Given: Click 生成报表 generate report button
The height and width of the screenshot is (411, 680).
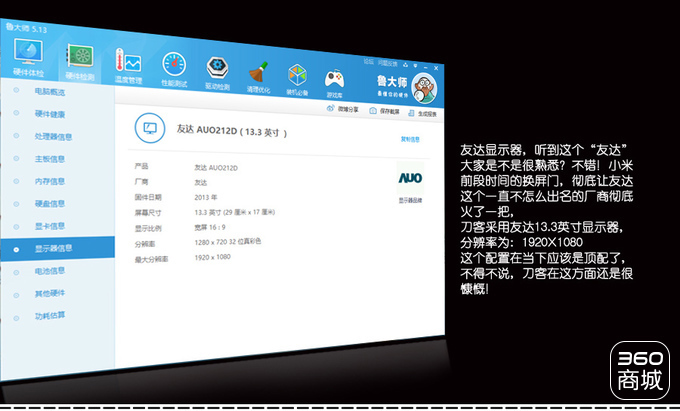Looking at the screenshot, I should coord(422,113).
